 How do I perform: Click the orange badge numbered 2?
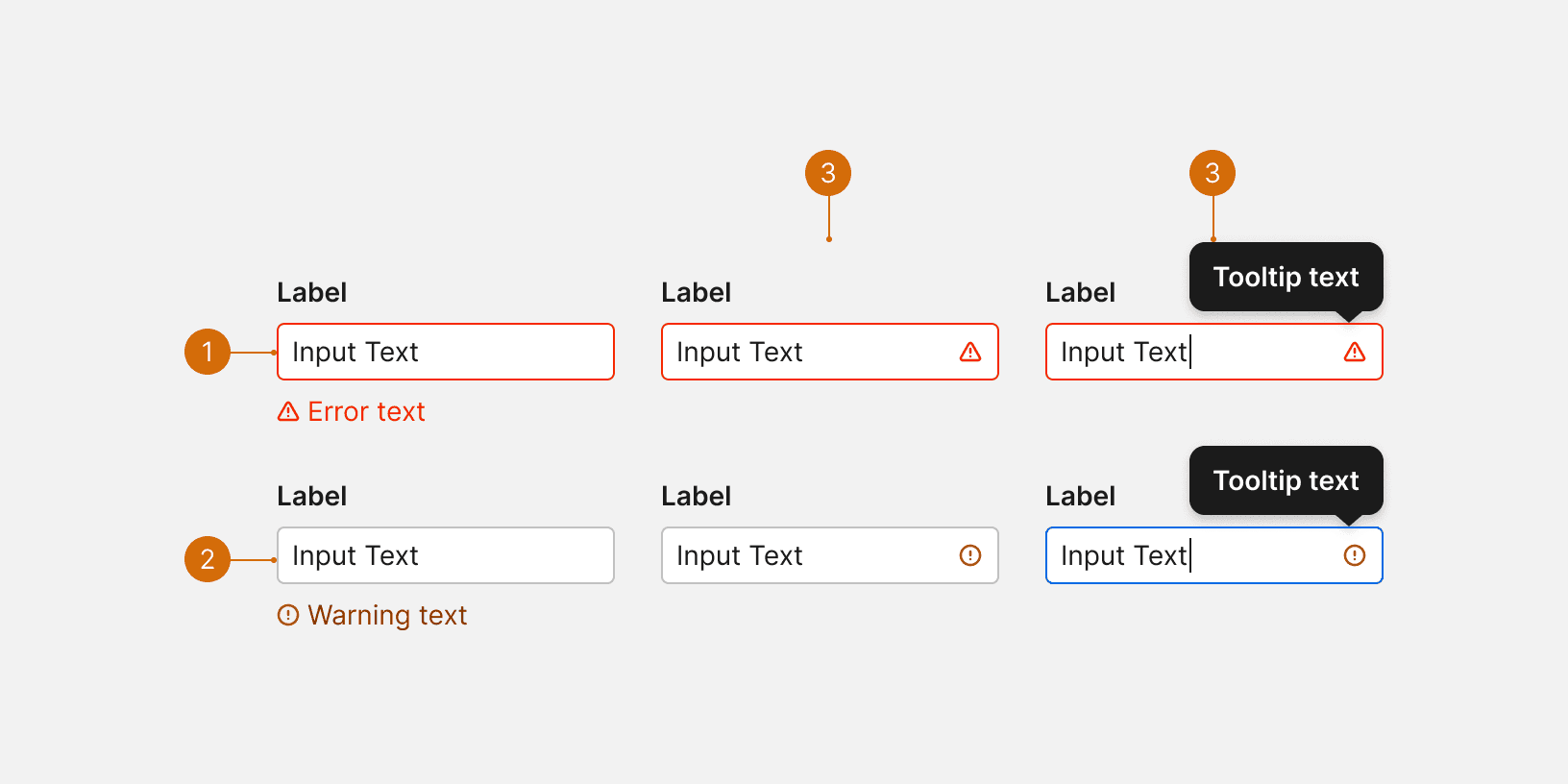[x=208, y=559]
